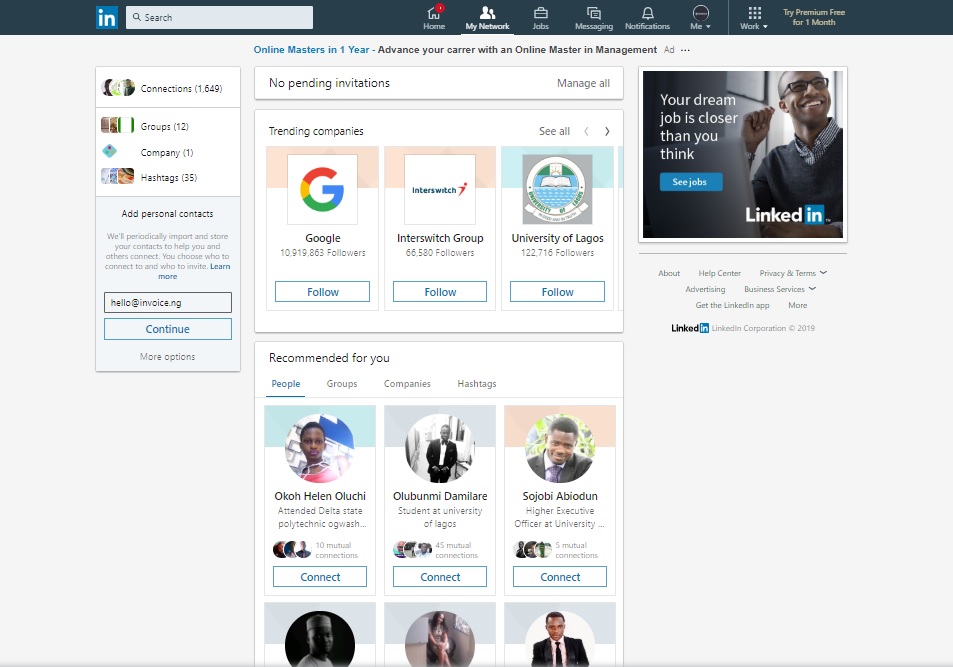Click the More footer link

797,305
